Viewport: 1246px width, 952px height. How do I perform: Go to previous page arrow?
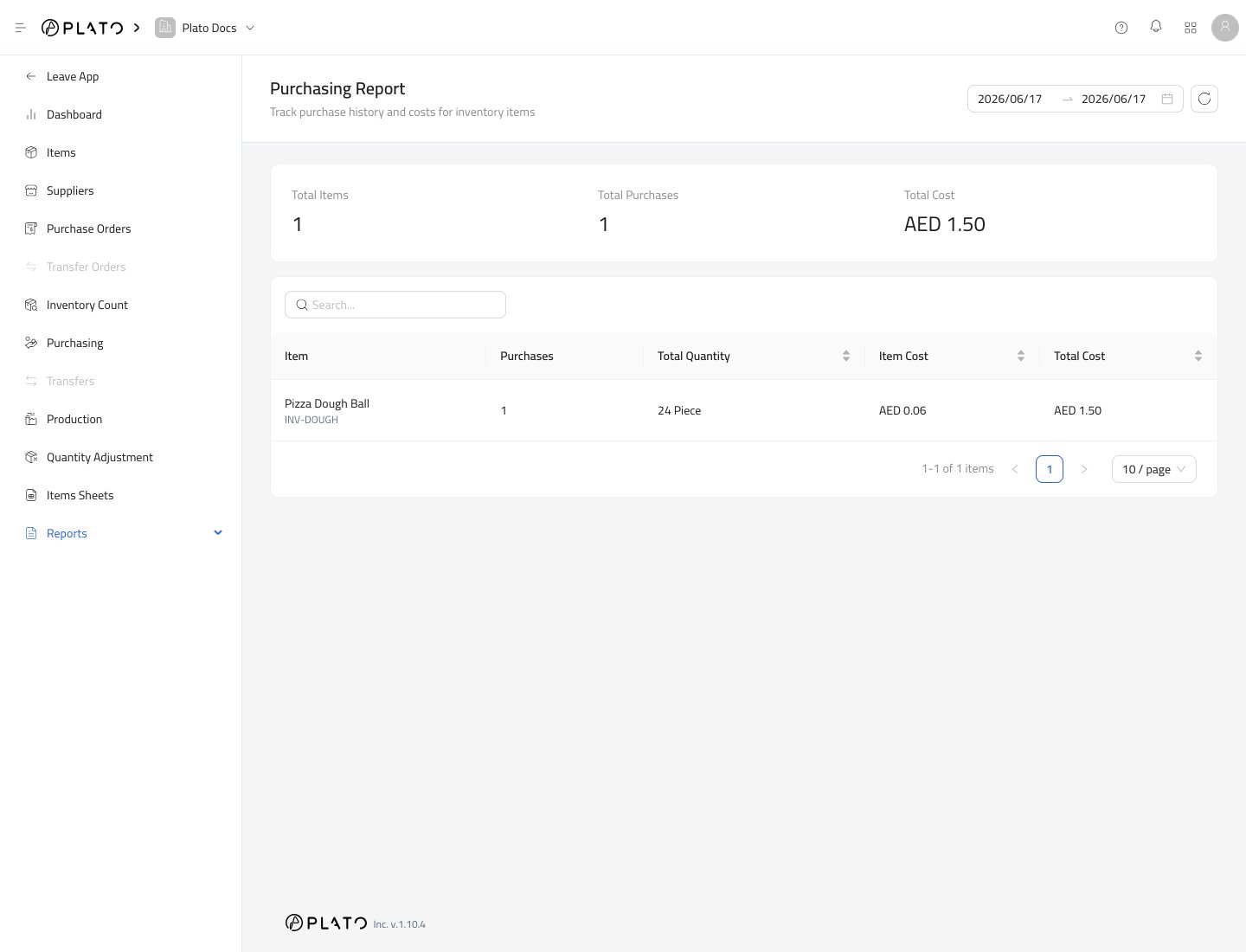1015,469
